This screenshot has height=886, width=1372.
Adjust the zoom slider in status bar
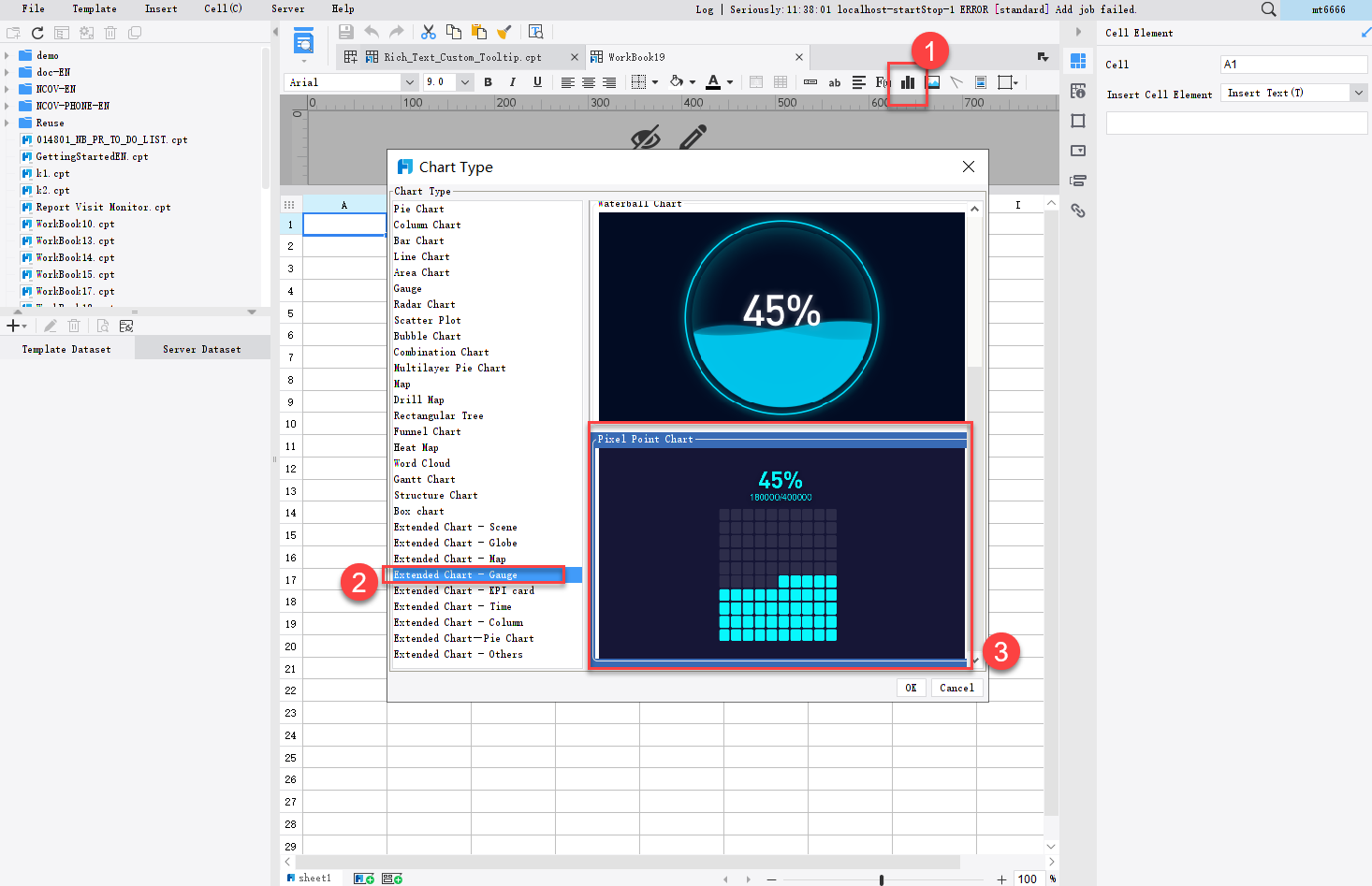click(x=882, y=879)
